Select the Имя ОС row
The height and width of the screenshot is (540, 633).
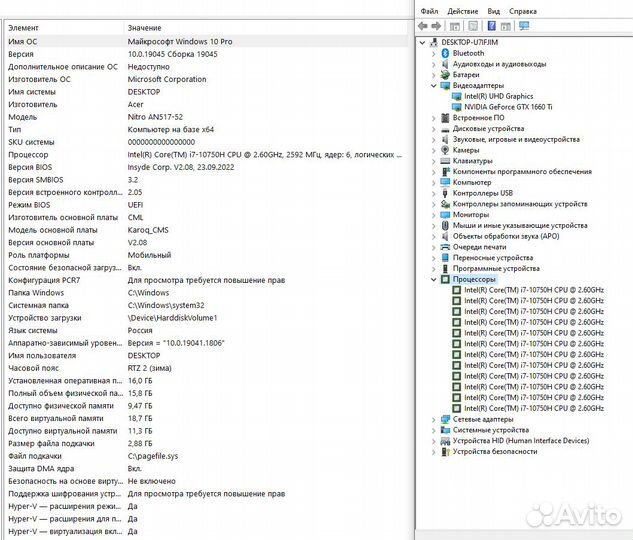tap(207, 42)
